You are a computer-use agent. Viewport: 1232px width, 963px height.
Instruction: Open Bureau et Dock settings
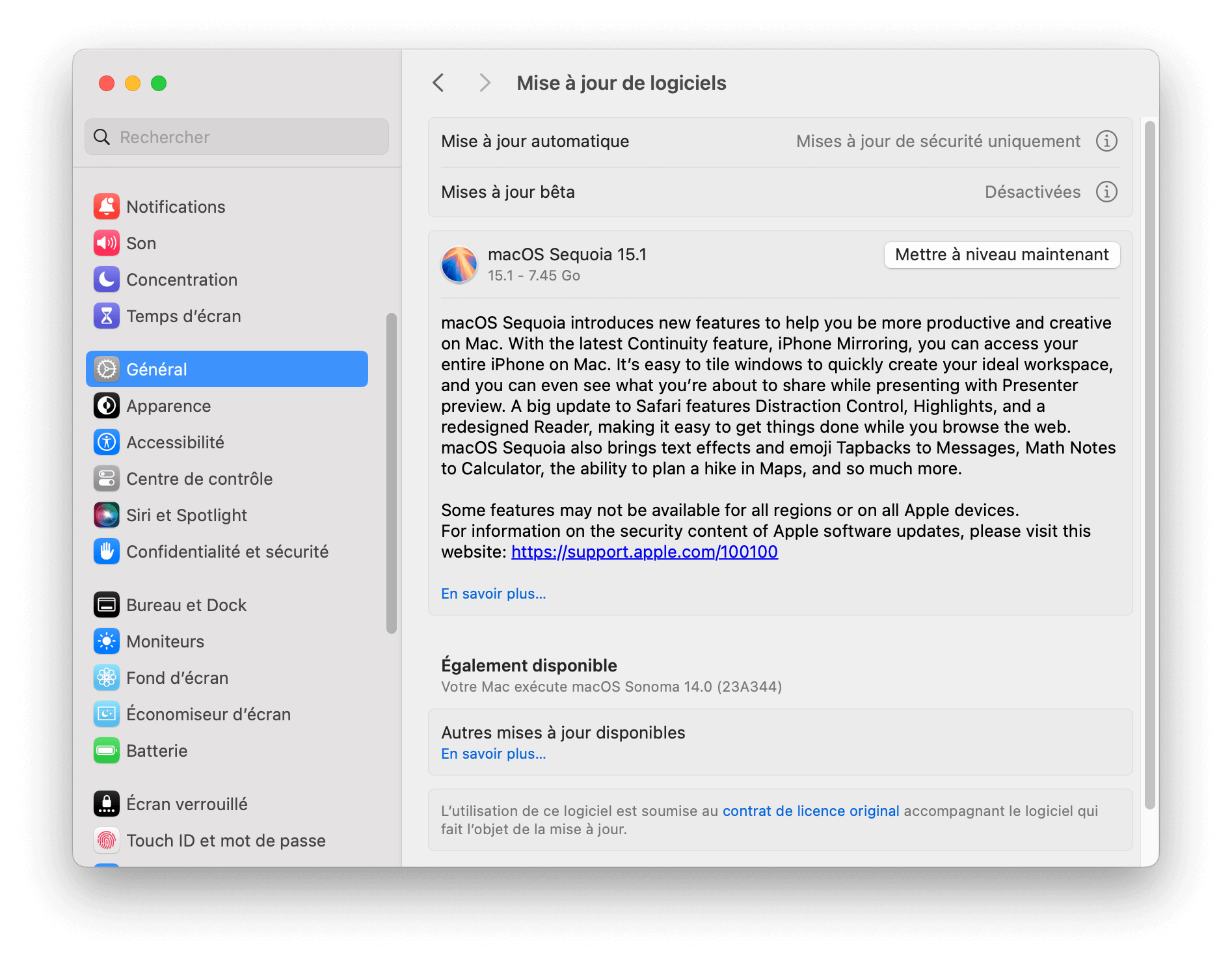tap(227, 604)
